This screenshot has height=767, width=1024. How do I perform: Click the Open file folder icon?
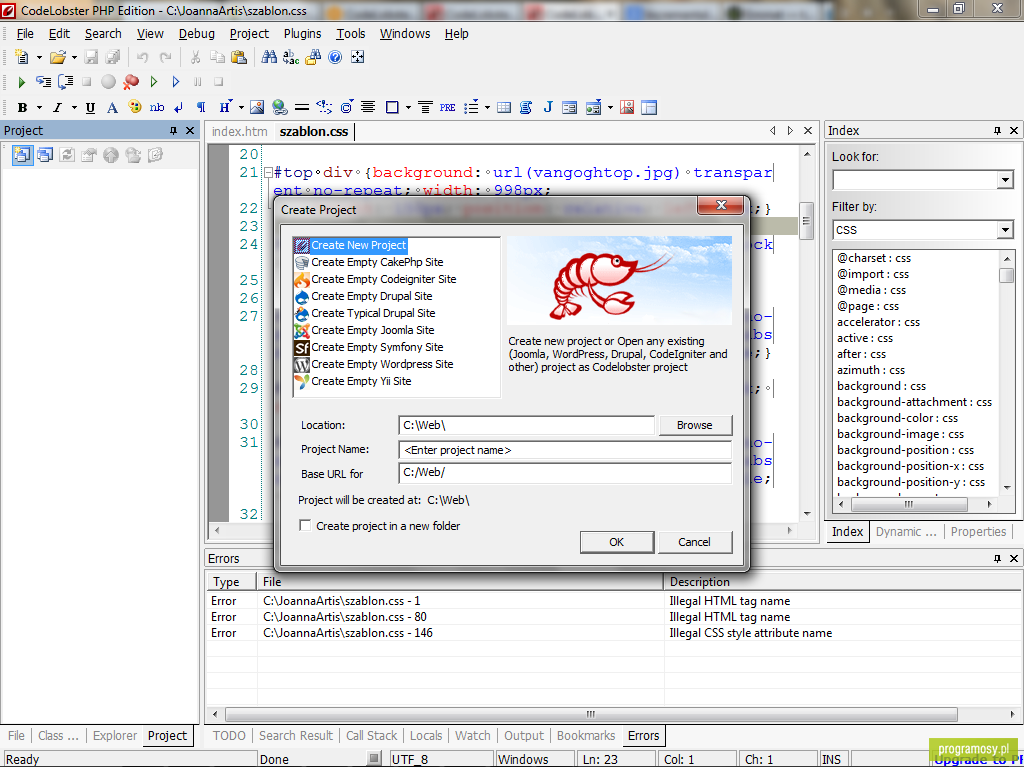click(57, 57)
